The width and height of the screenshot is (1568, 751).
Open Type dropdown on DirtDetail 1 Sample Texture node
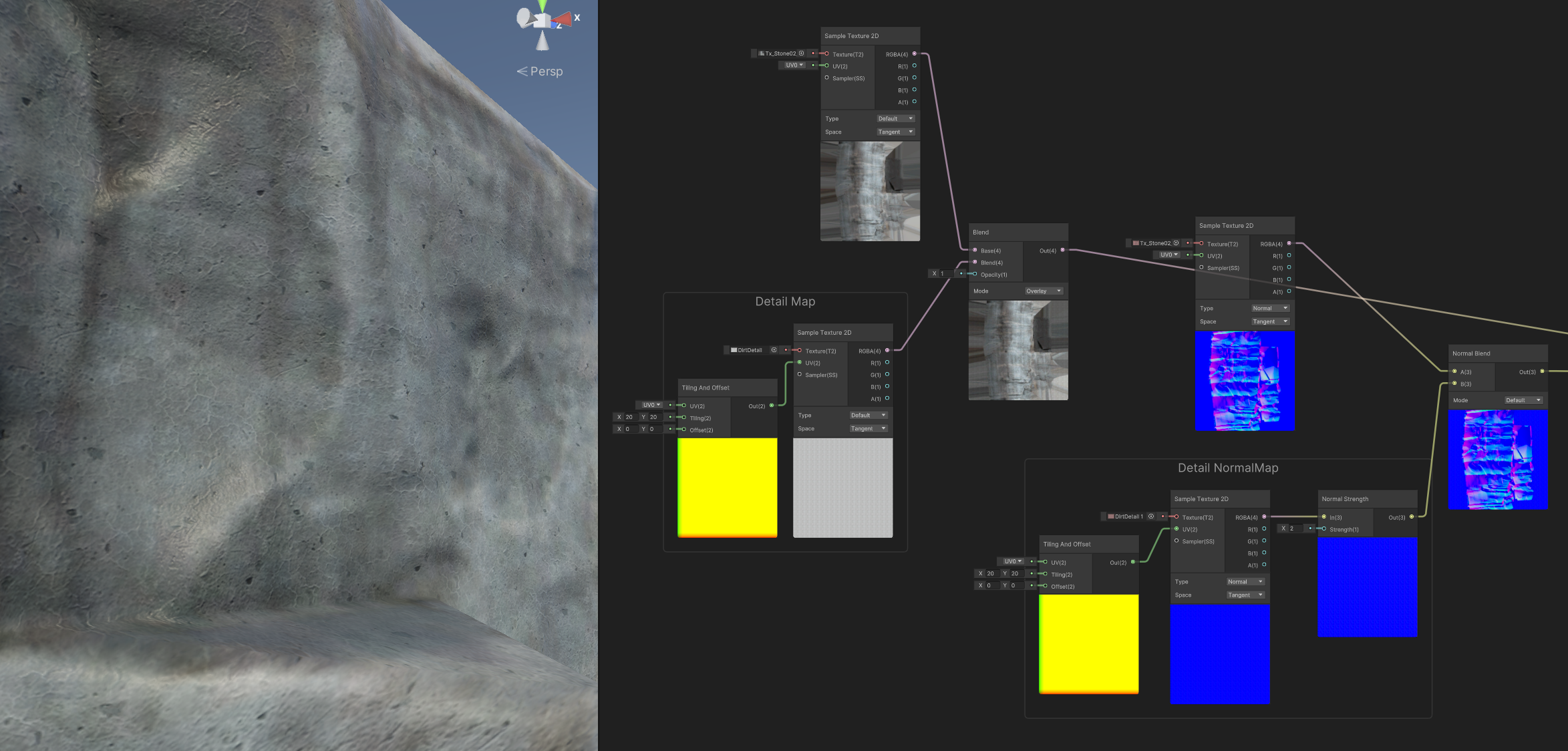[1245, 582]
